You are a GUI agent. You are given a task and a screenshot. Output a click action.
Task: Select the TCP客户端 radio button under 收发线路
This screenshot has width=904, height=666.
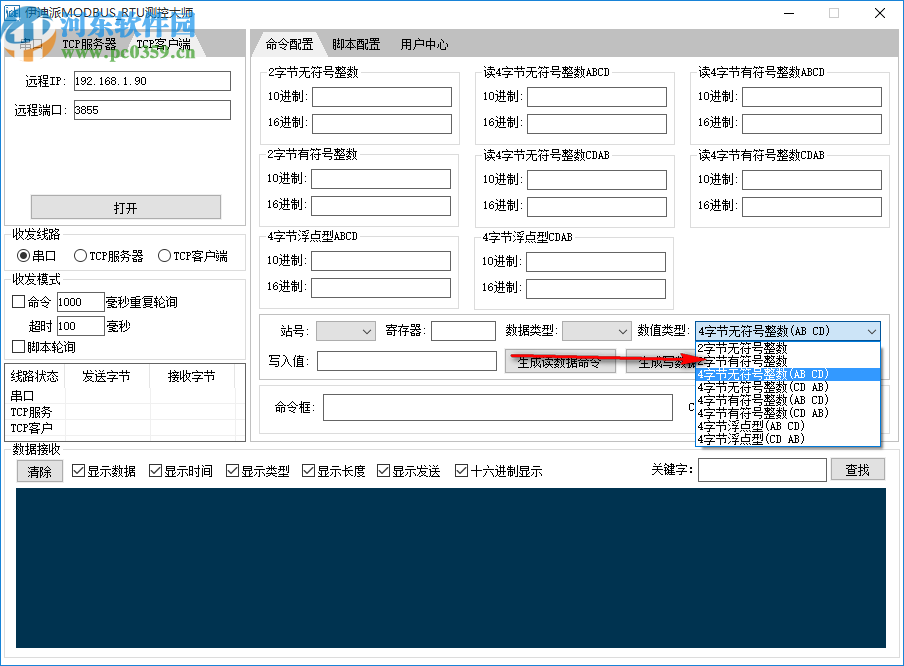pyautogui.click(x=166, y=255)
